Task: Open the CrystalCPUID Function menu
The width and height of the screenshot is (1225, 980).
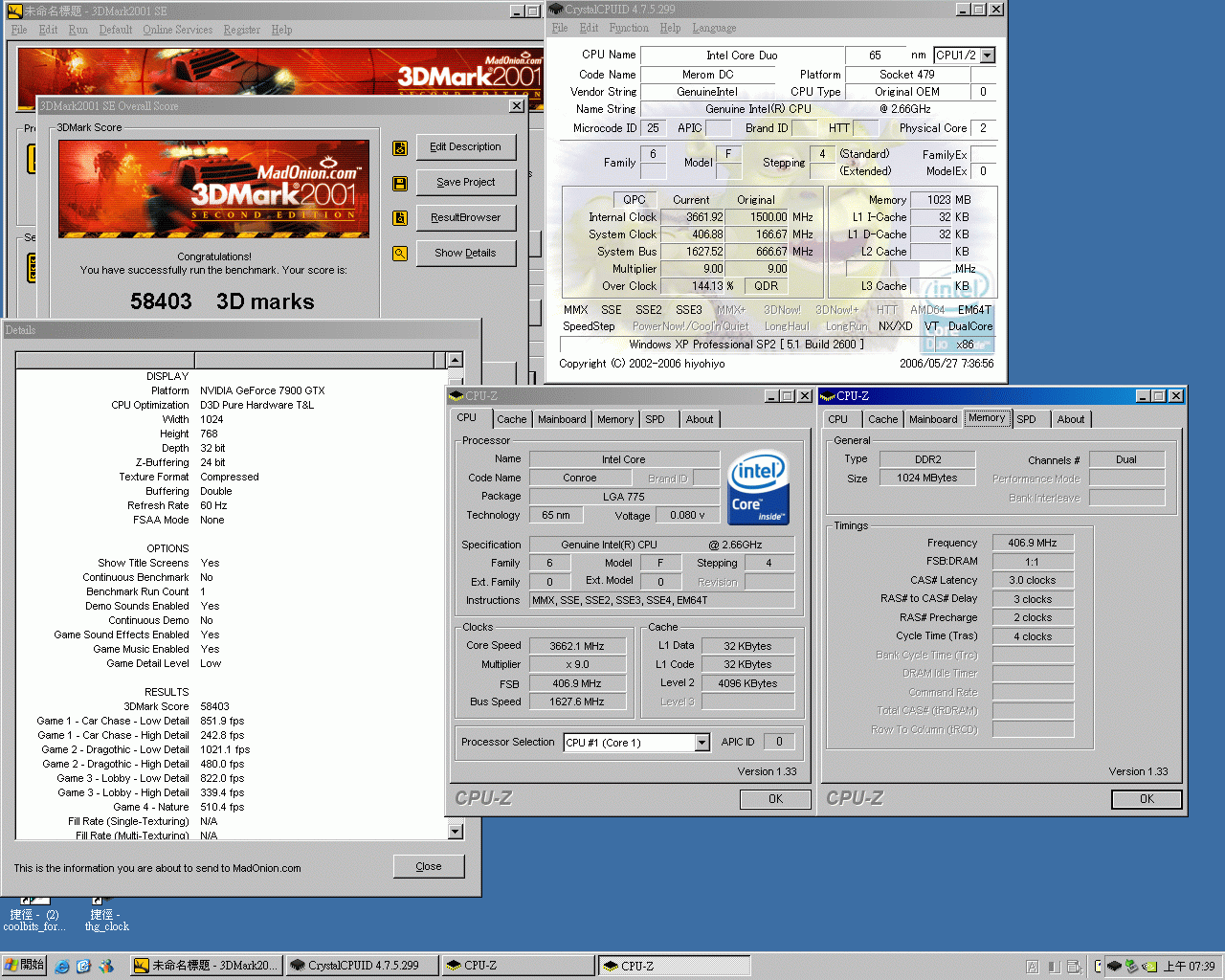Action: 629,28
